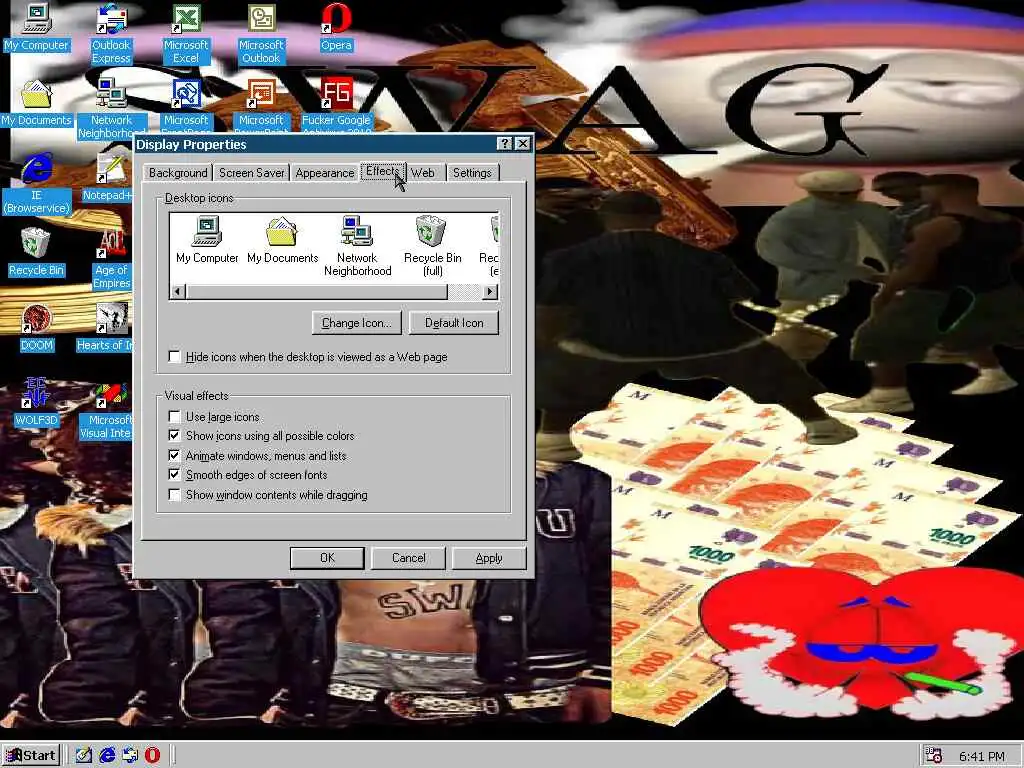
Task: Confirm dialog with OK button
Action: point(327,558)
